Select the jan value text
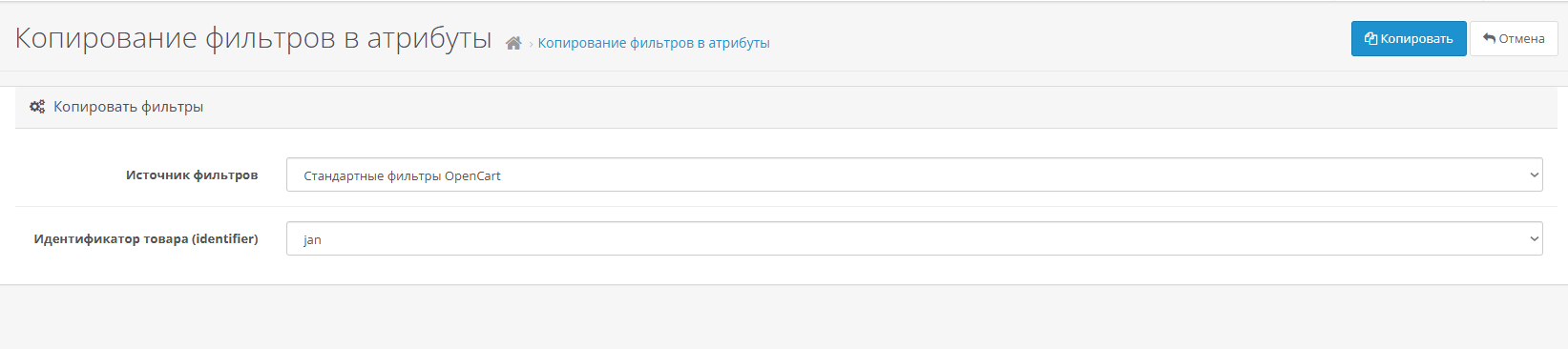1568x349 pixels. pyautogui.click(x=312, y=239)
